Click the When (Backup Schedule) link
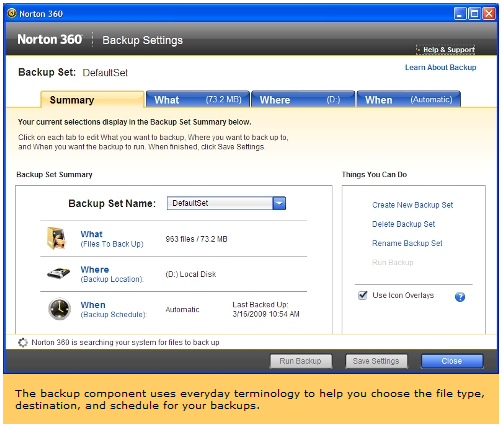Image resolution: width=502 pixels, height=427 pixels. [113, 309]
